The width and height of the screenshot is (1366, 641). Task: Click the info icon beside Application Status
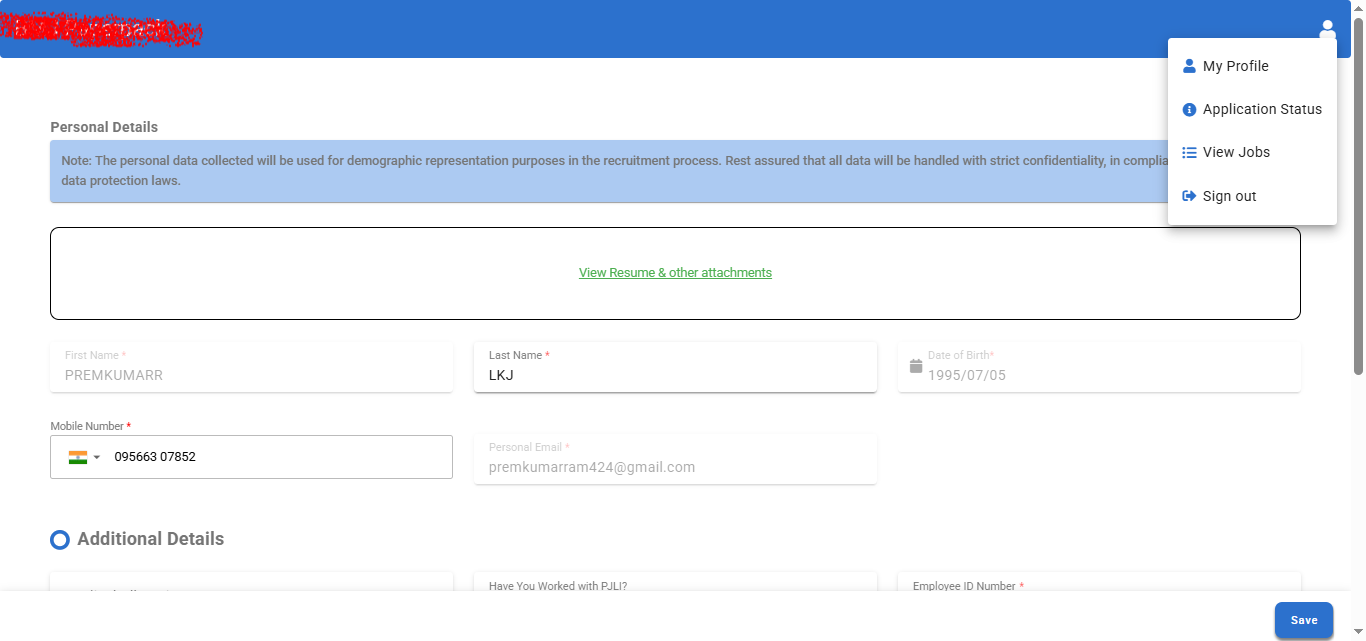point(1189,109)
